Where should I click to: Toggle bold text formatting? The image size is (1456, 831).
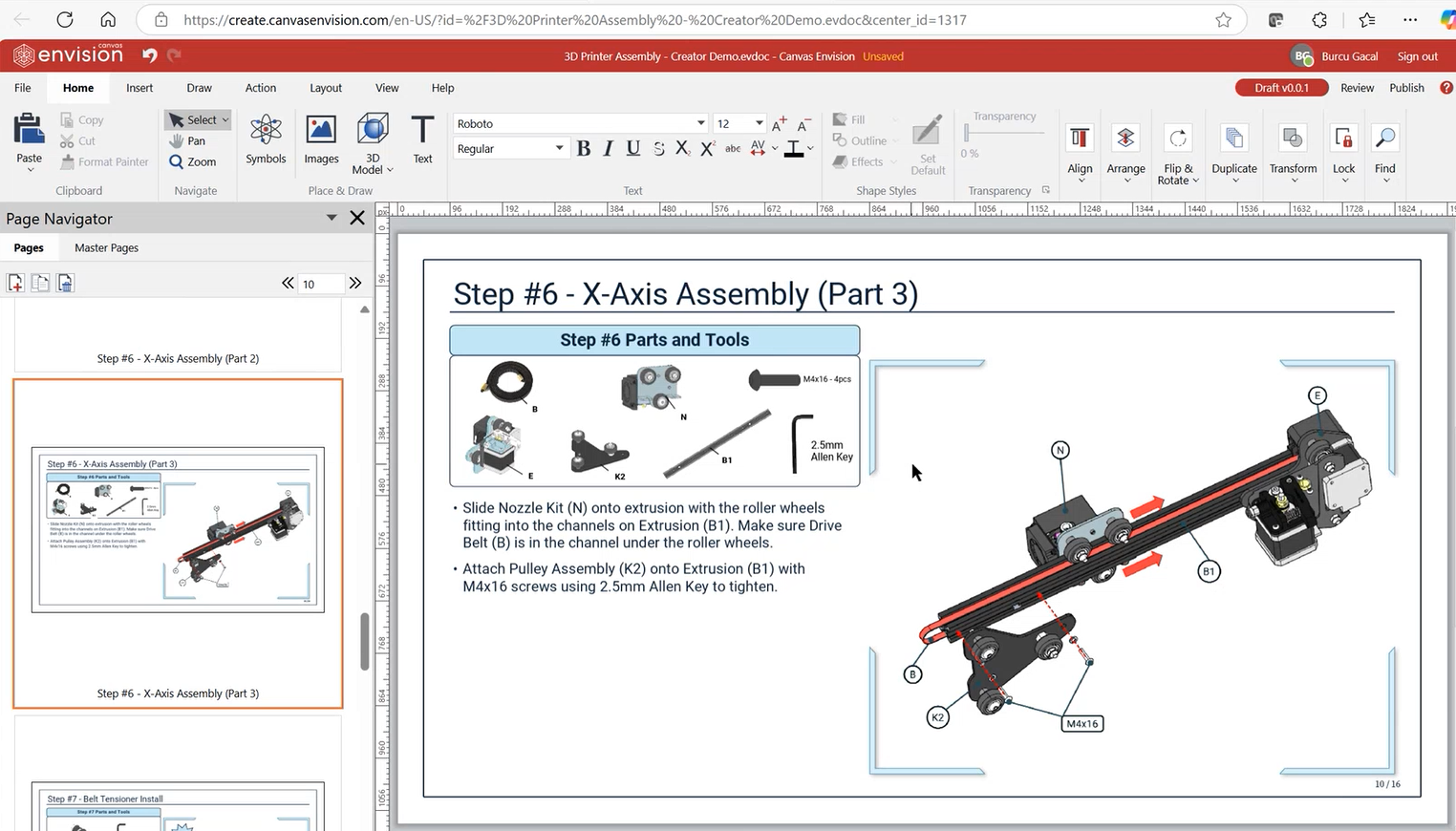pos(584,148)
